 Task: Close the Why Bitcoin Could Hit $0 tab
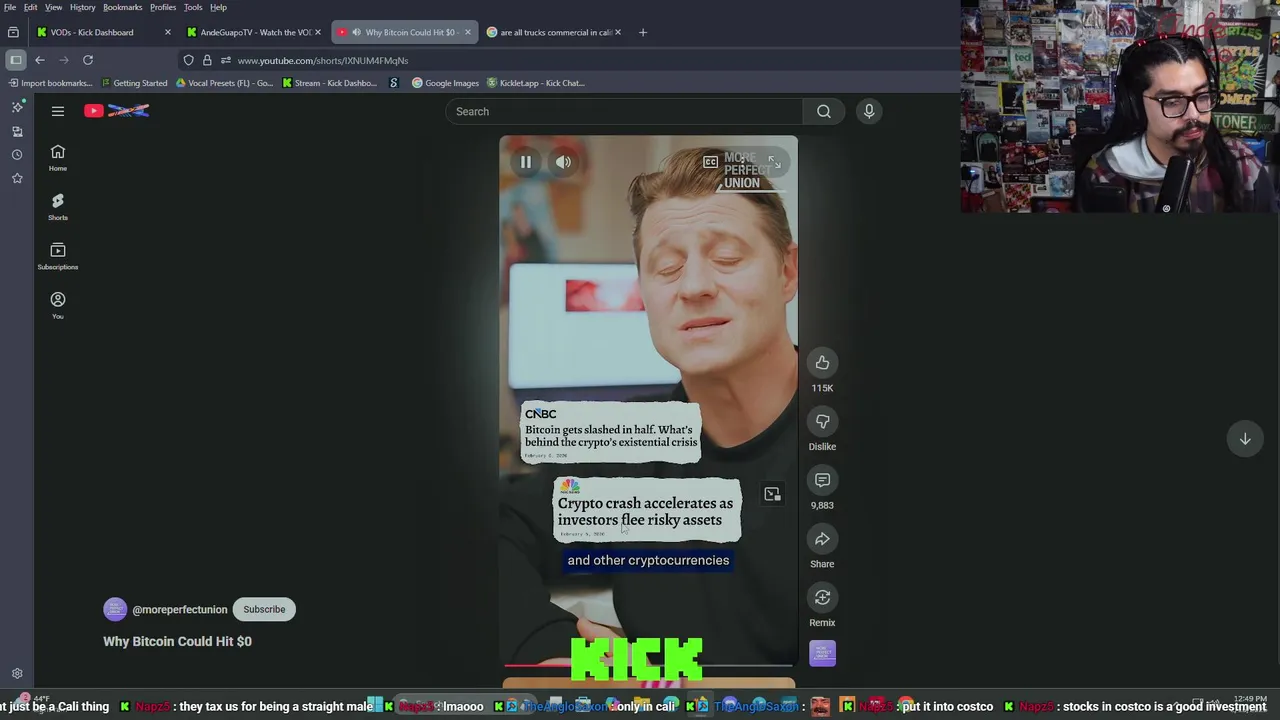coord(467,32)
